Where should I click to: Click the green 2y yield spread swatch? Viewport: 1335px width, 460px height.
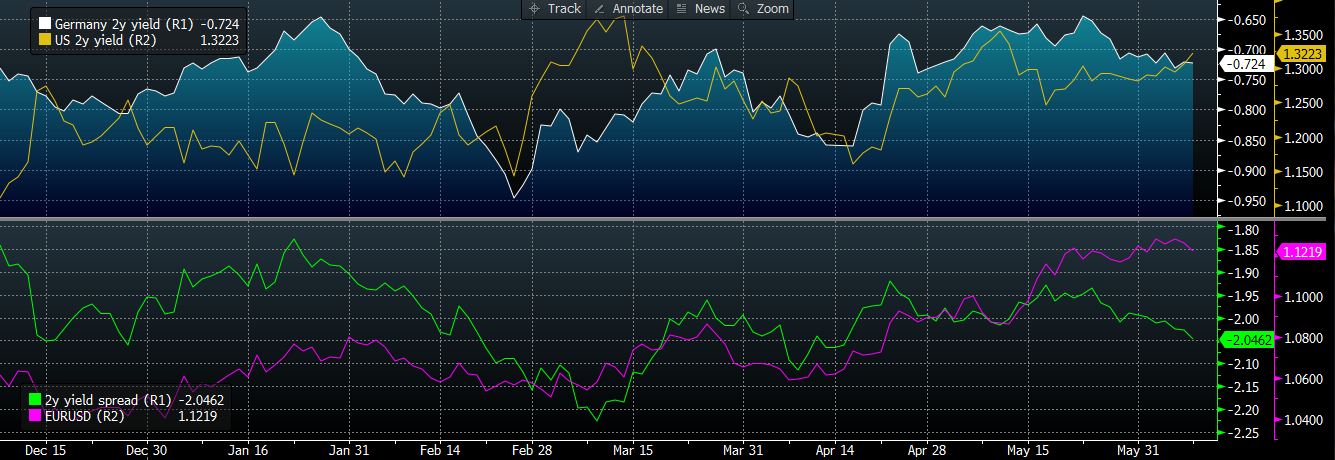point(36,400)
